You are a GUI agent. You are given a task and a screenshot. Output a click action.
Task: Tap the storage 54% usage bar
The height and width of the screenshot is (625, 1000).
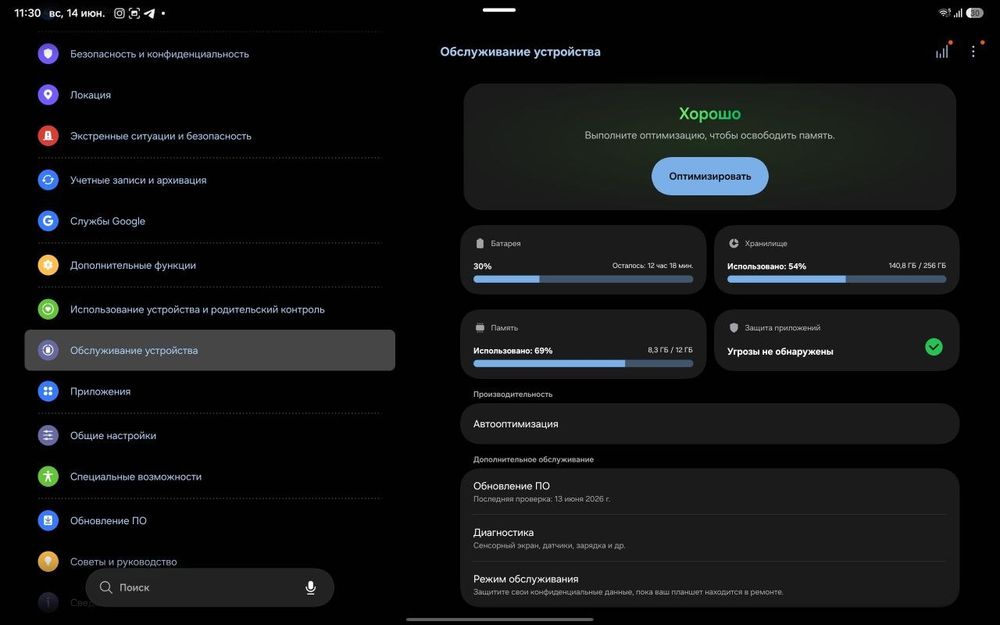click(837, 279)
